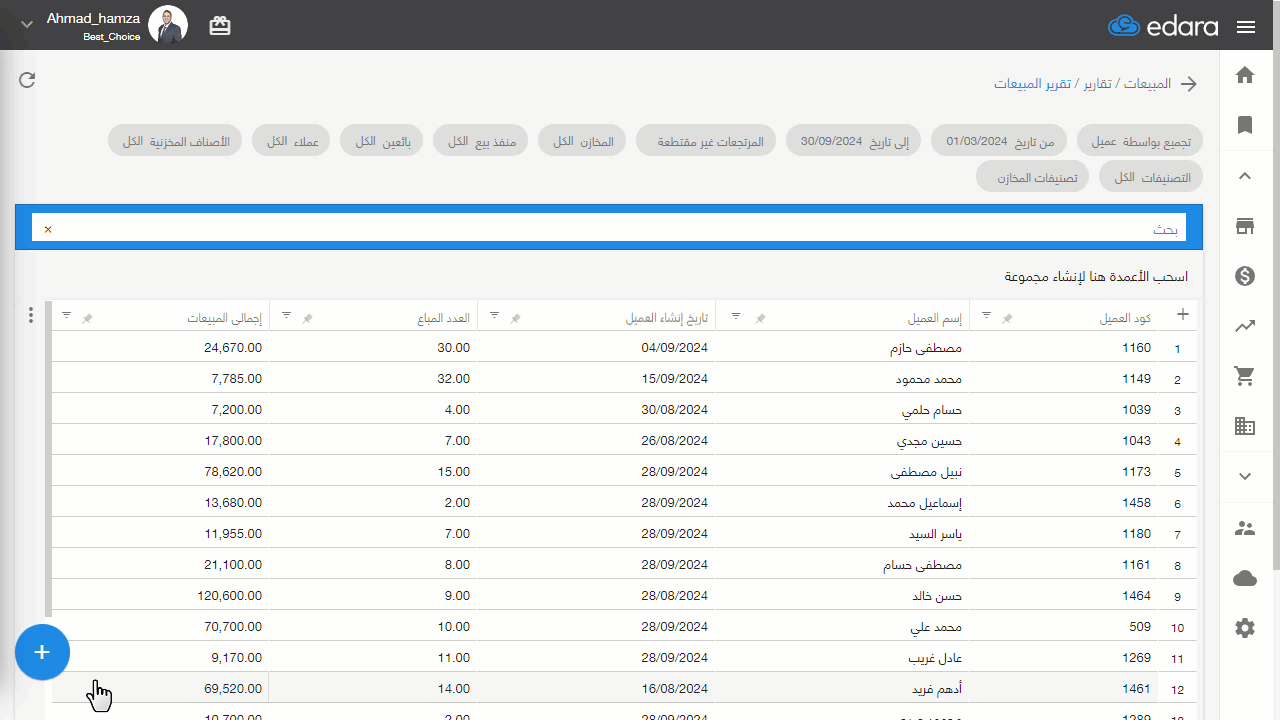
Task: Collapse the sidebar section with the up chevron
Action: pyautogui.click(x=1245, y=176)
